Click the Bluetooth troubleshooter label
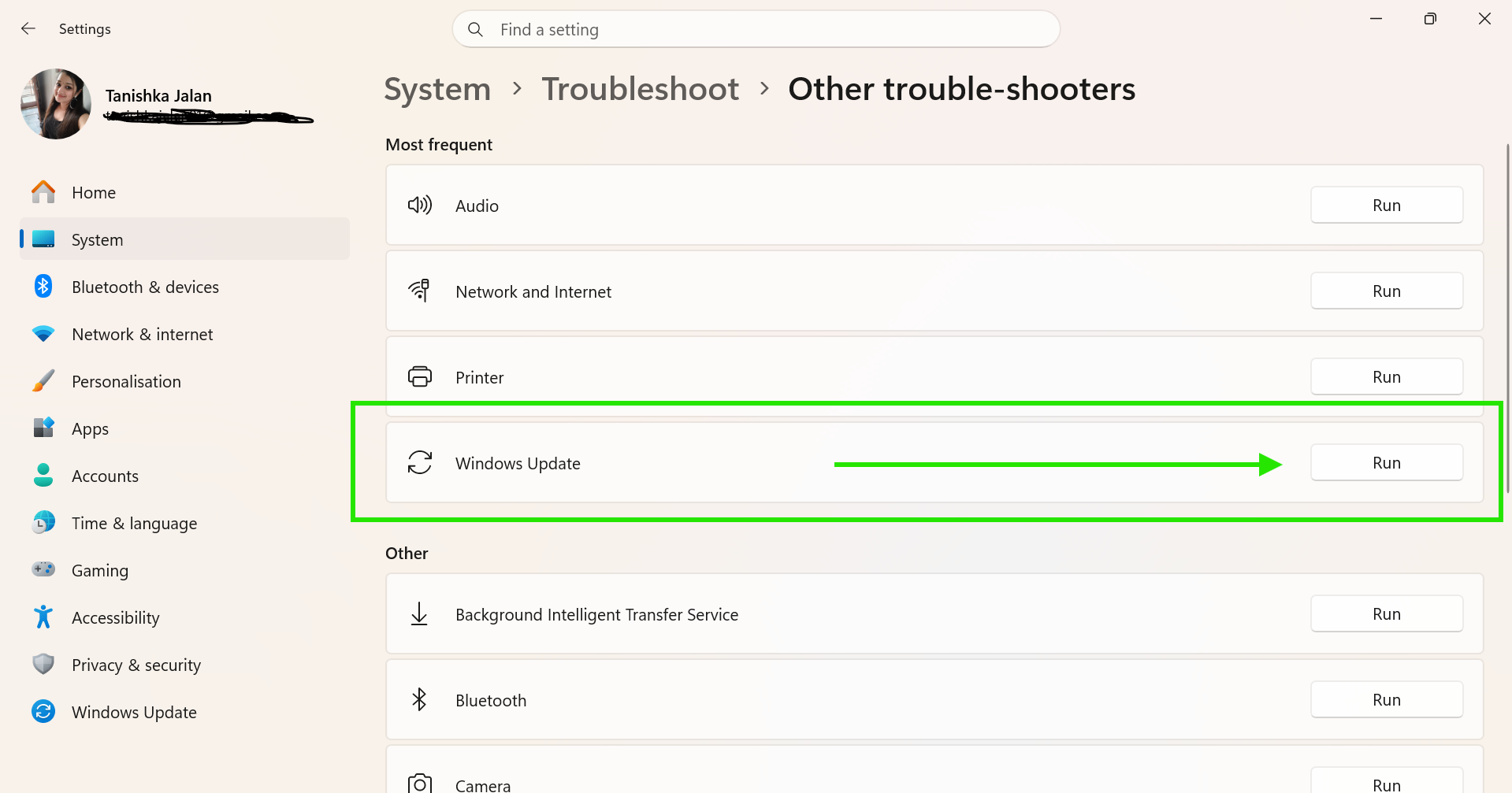This screenshot has height=793, width=1512. pos(491,700)
